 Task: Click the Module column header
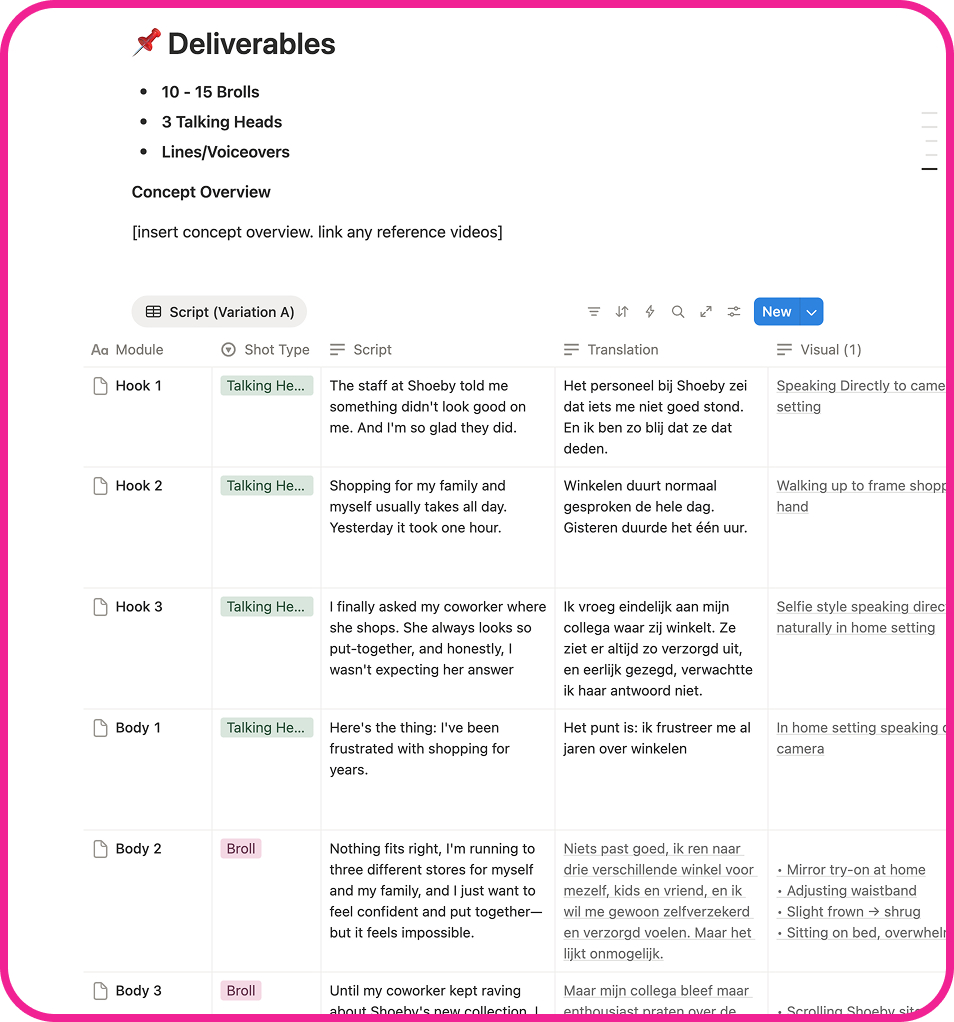127,349
